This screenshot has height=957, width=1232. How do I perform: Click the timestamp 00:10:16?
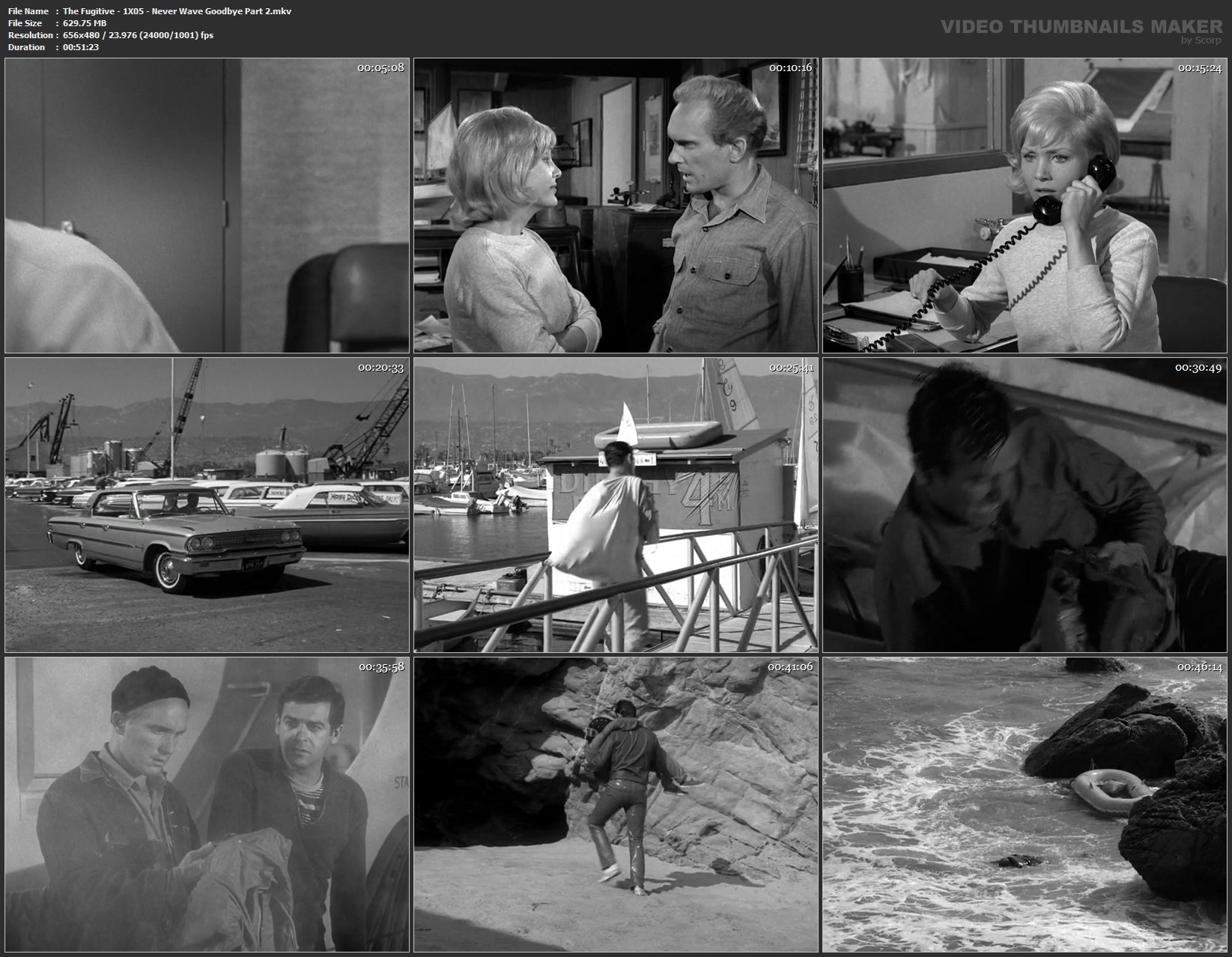coord(790,67)
